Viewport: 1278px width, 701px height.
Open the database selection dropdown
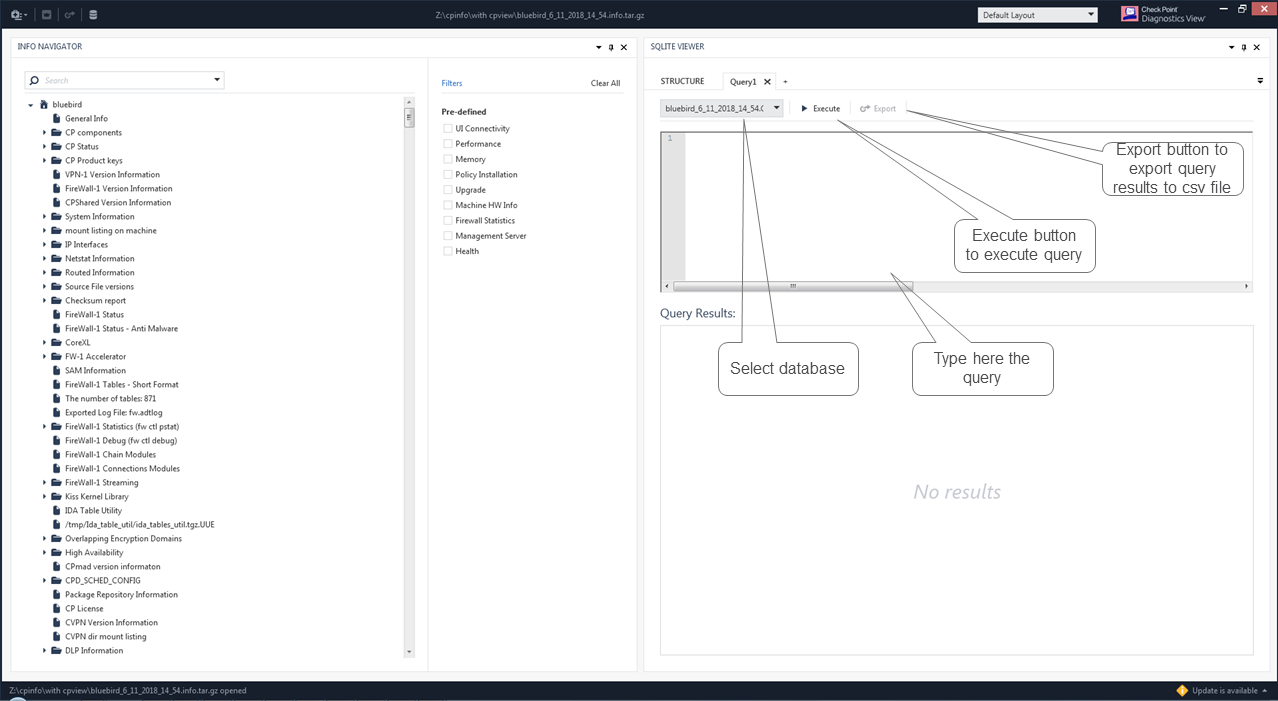(x=721, y=108)
